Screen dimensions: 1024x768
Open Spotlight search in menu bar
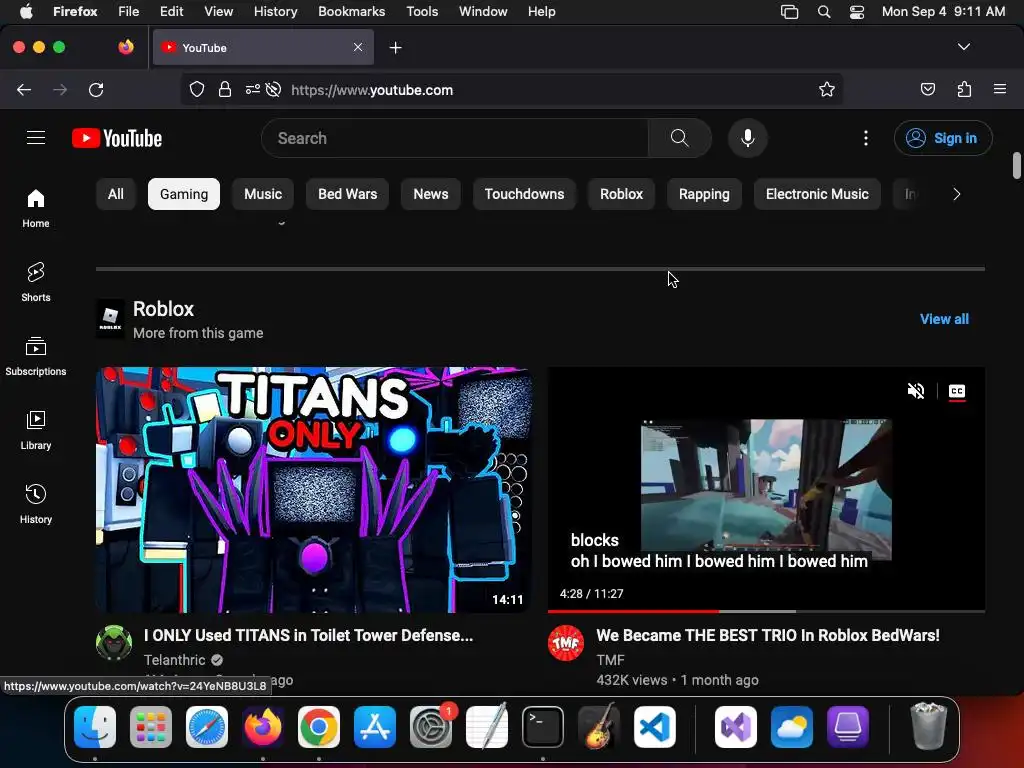pyautogui.click(x=824, y=11)
